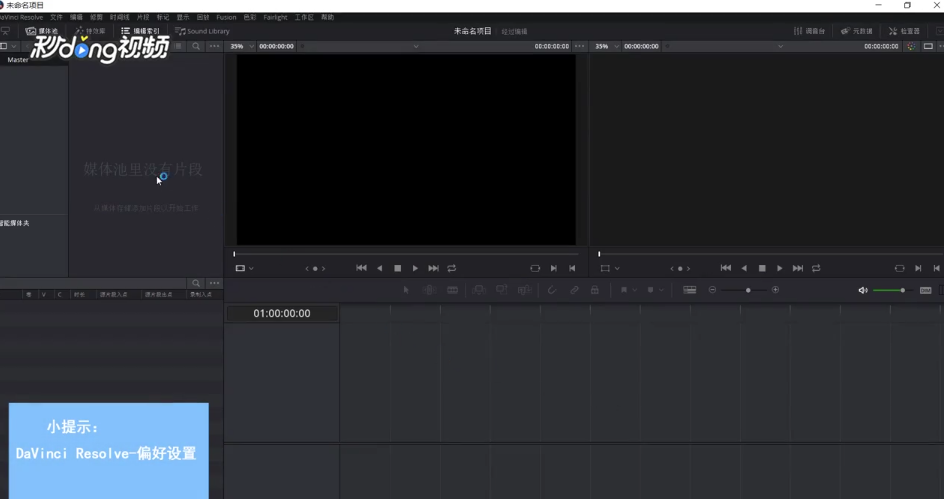
Task: Zoom in timeline with plus button
Action: point(775,290)
